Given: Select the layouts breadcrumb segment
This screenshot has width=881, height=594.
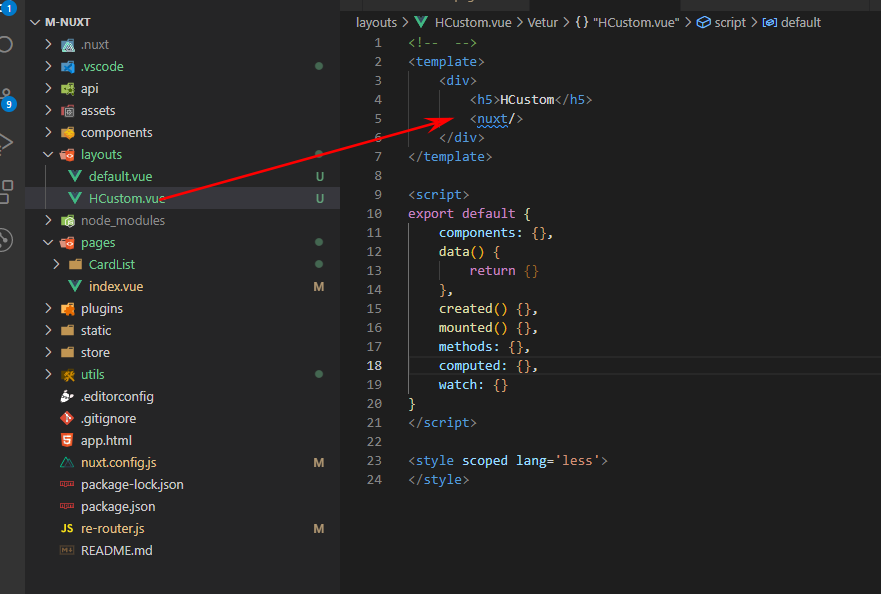Looking at the screenshot, I should [376, 22].
